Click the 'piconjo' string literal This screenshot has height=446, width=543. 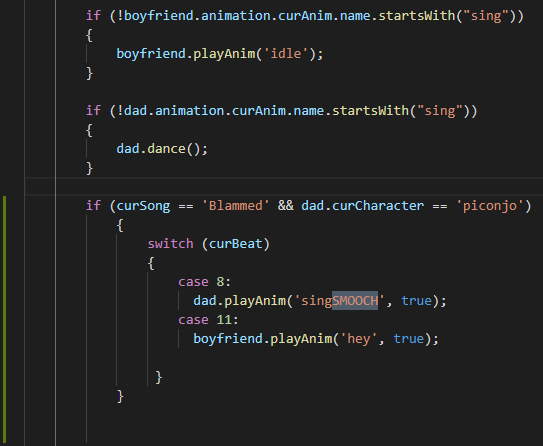point(490,206)
